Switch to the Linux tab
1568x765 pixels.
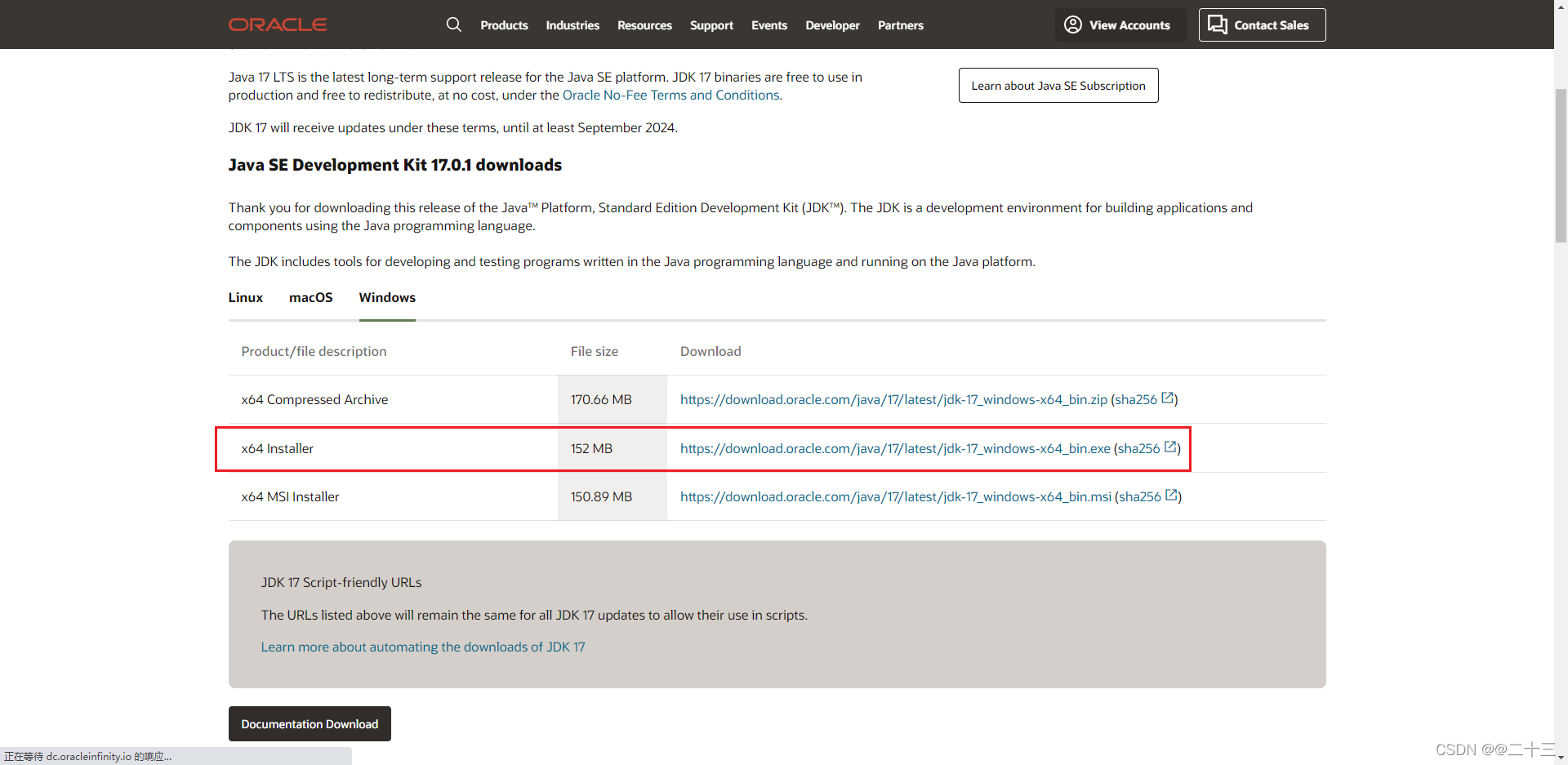(245, 298)
